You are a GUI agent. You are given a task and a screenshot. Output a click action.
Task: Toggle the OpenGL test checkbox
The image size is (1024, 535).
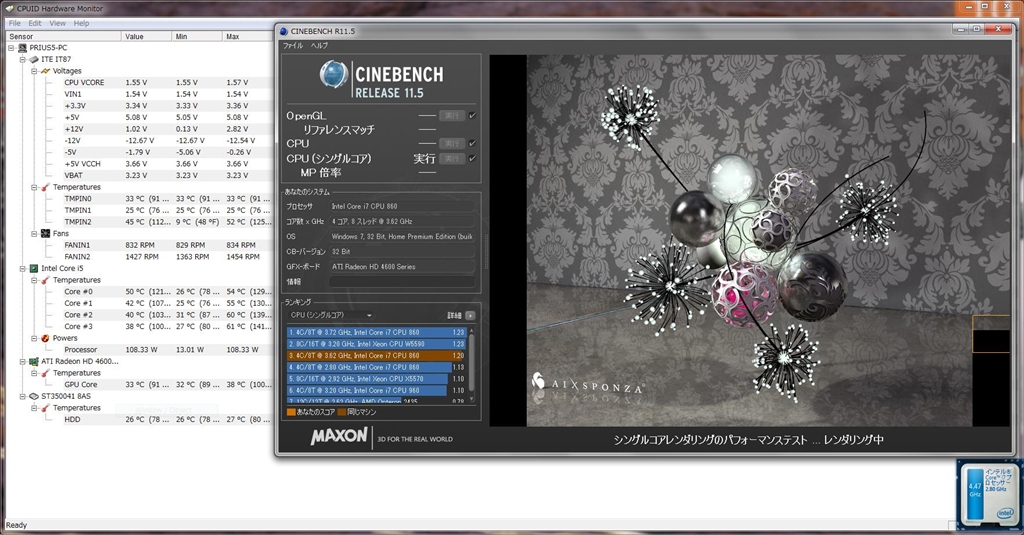(x=473, y=116)
